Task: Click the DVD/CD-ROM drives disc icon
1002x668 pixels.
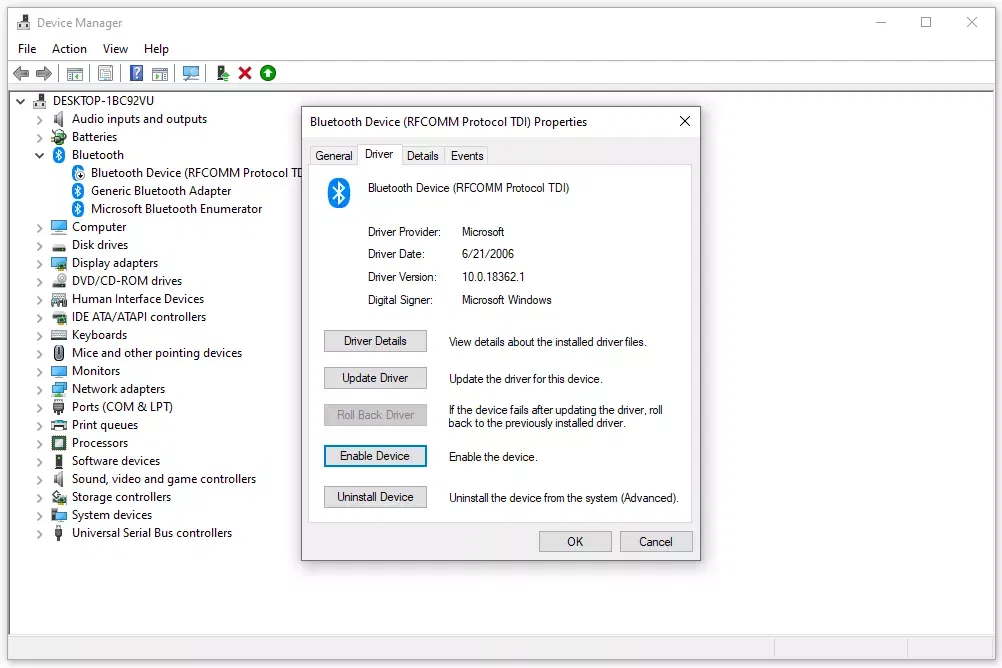Action: (x=59, y=281)
